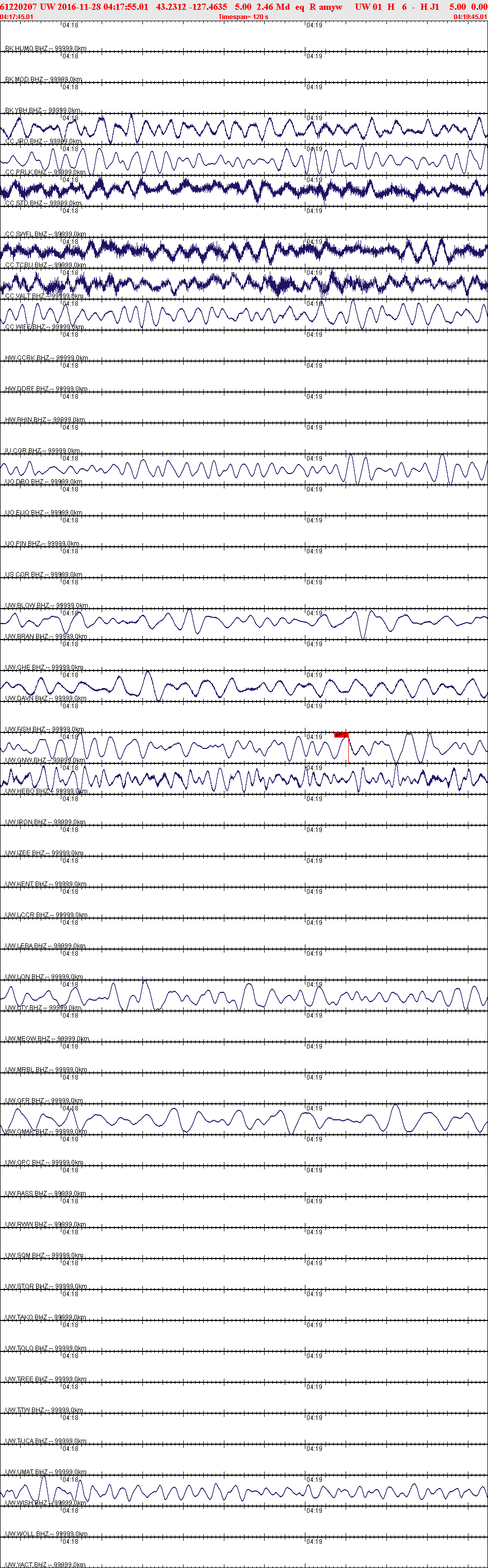Select the UW.TREE.BHZ station label

45,1380
